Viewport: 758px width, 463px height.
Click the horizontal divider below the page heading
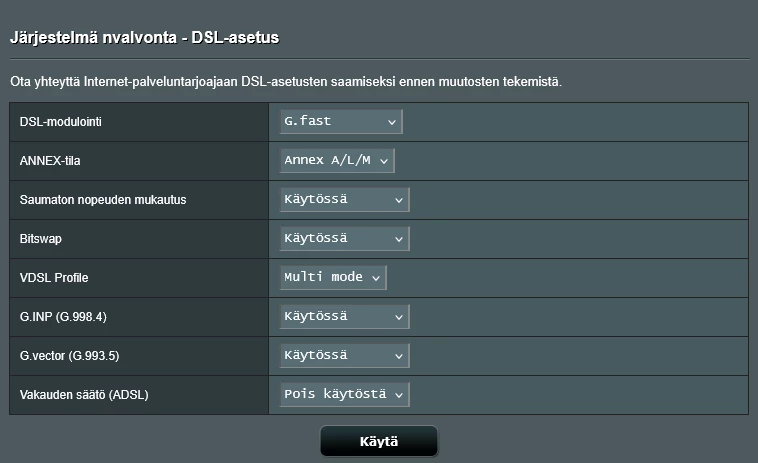(x=378, y=59)
